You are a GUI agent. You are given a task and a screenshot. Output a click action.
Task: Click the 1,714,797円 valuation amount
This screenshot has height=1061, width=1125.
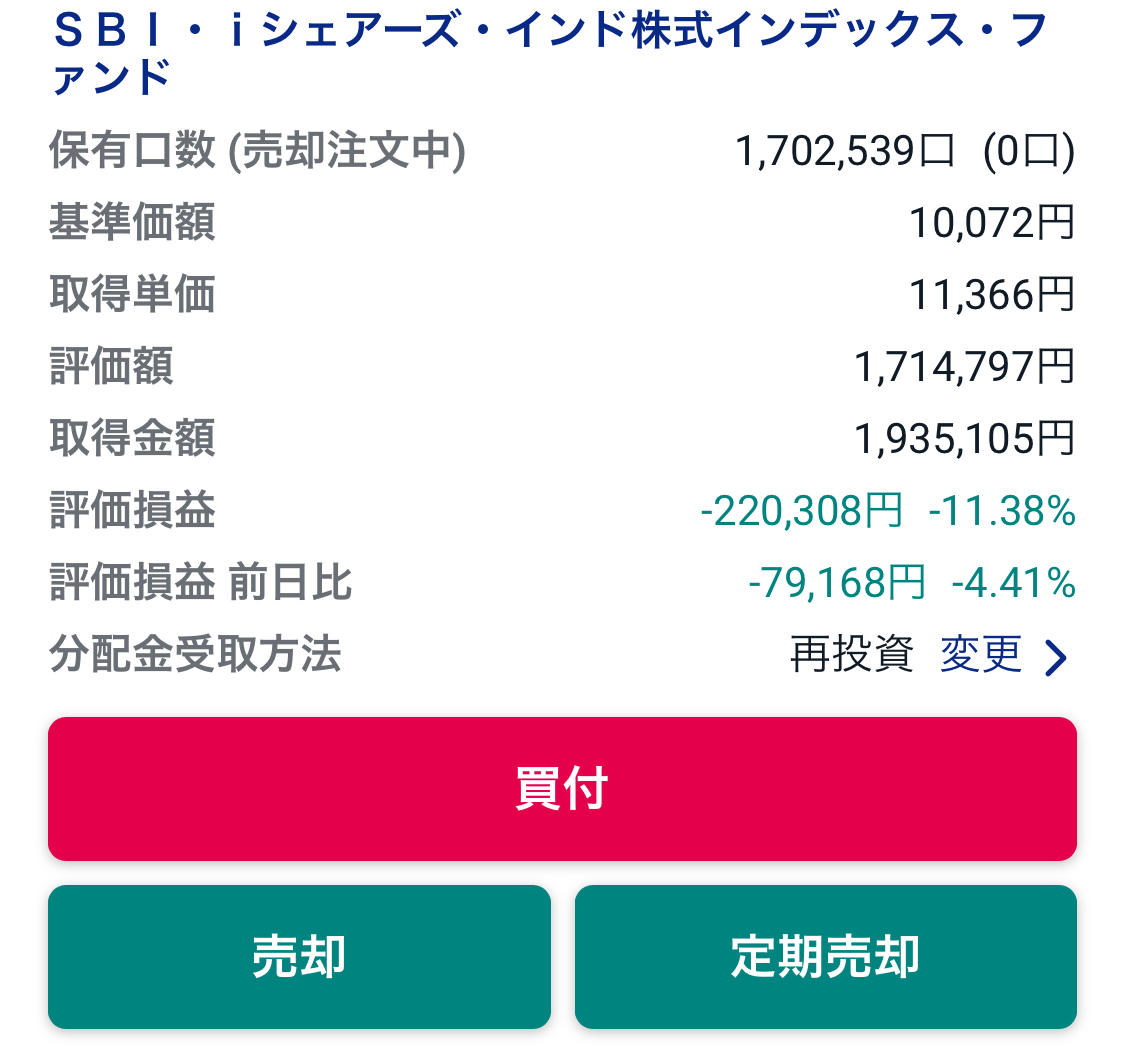964,367
